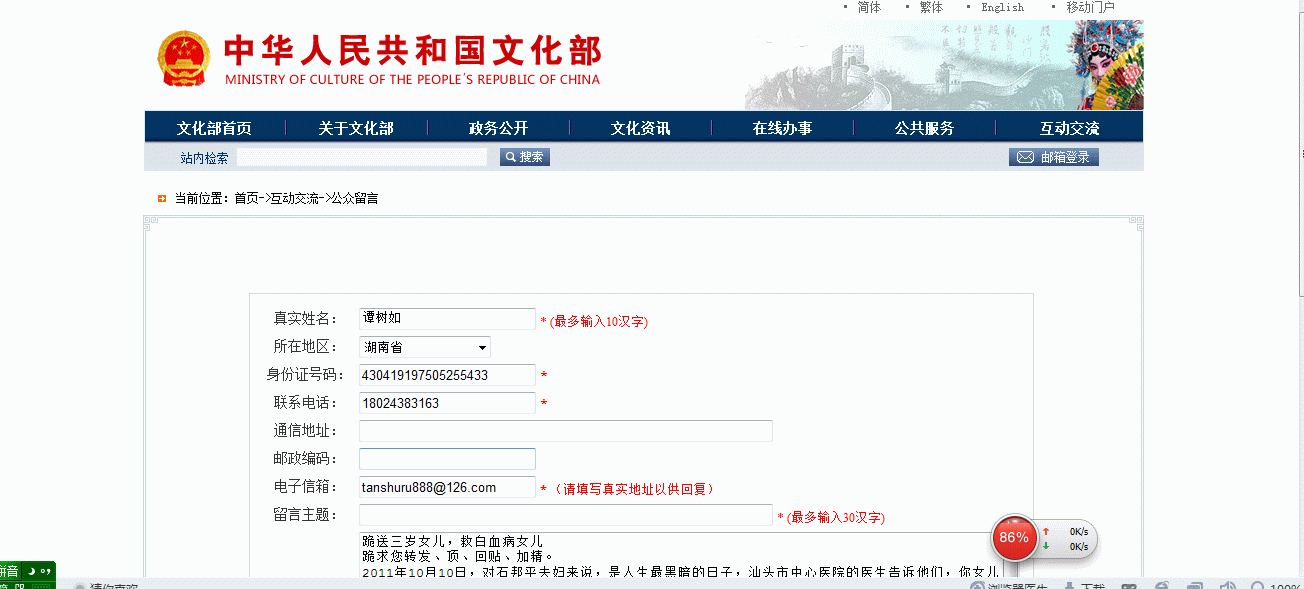The image size is (1304, 589).
Task: Click into the 通信地址 address field
Action: pos(565,431)
